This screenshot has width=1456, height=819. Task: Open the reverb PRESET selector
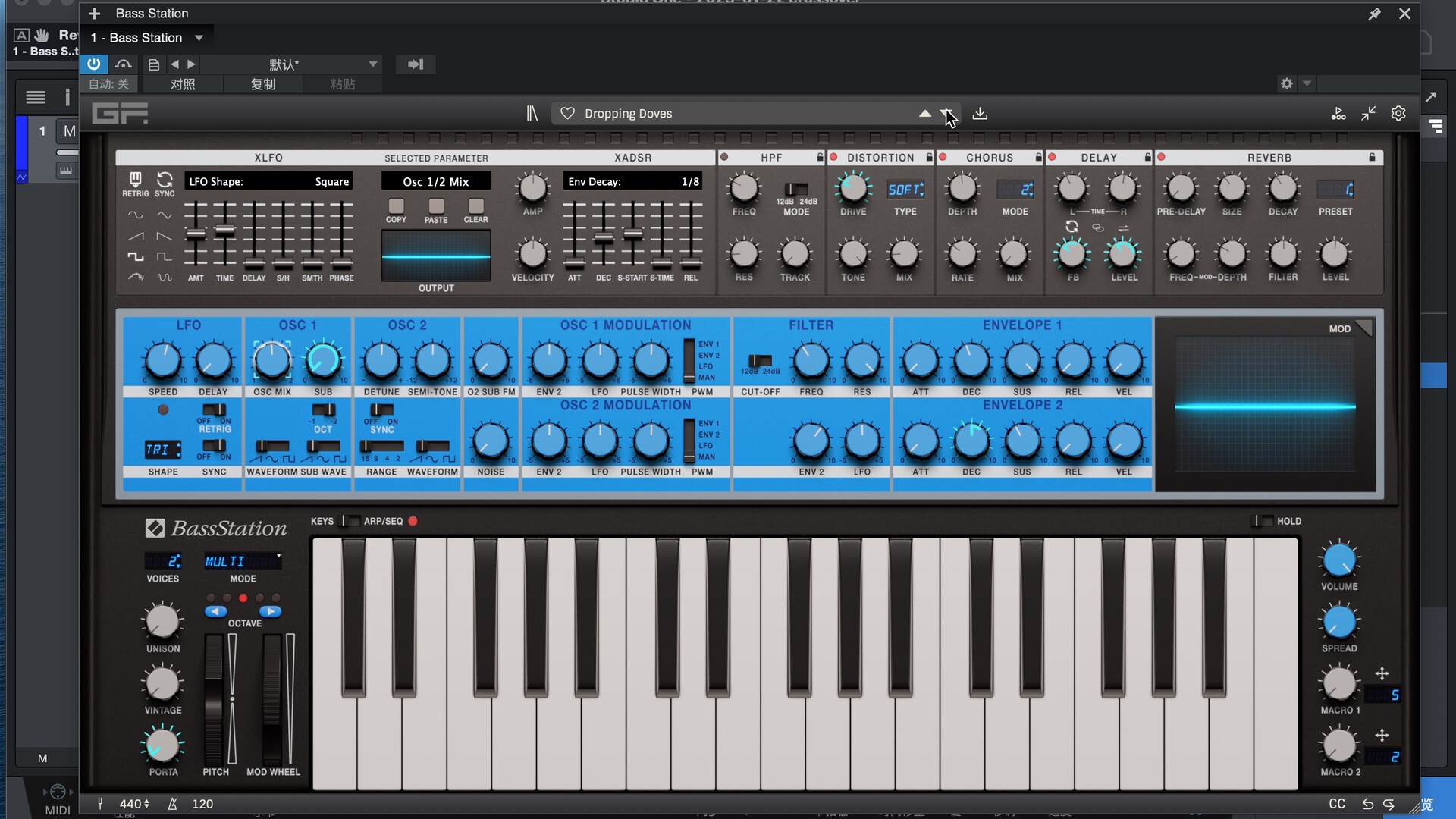(x=1335, y=190)
